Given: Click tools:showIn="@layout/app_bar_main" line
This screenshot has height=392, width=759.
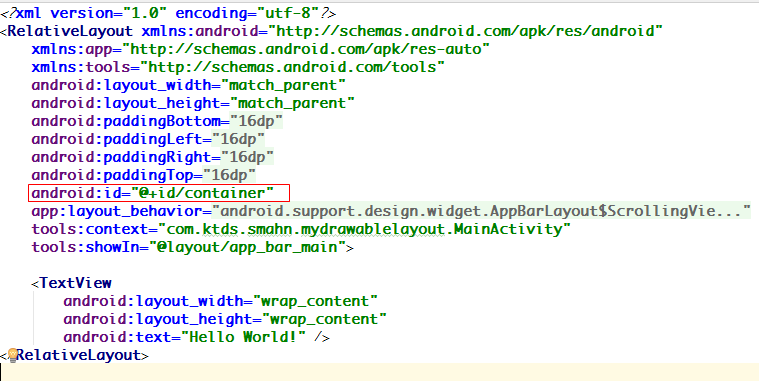Looking at the screenshot, I should 193,247.
